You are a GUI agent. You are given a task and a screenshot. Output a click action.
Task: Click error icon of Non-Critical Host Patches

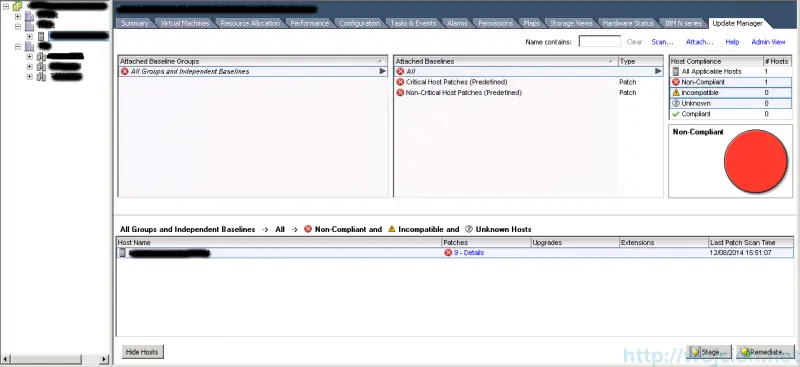pyautogui.click(x=400, y=93)
